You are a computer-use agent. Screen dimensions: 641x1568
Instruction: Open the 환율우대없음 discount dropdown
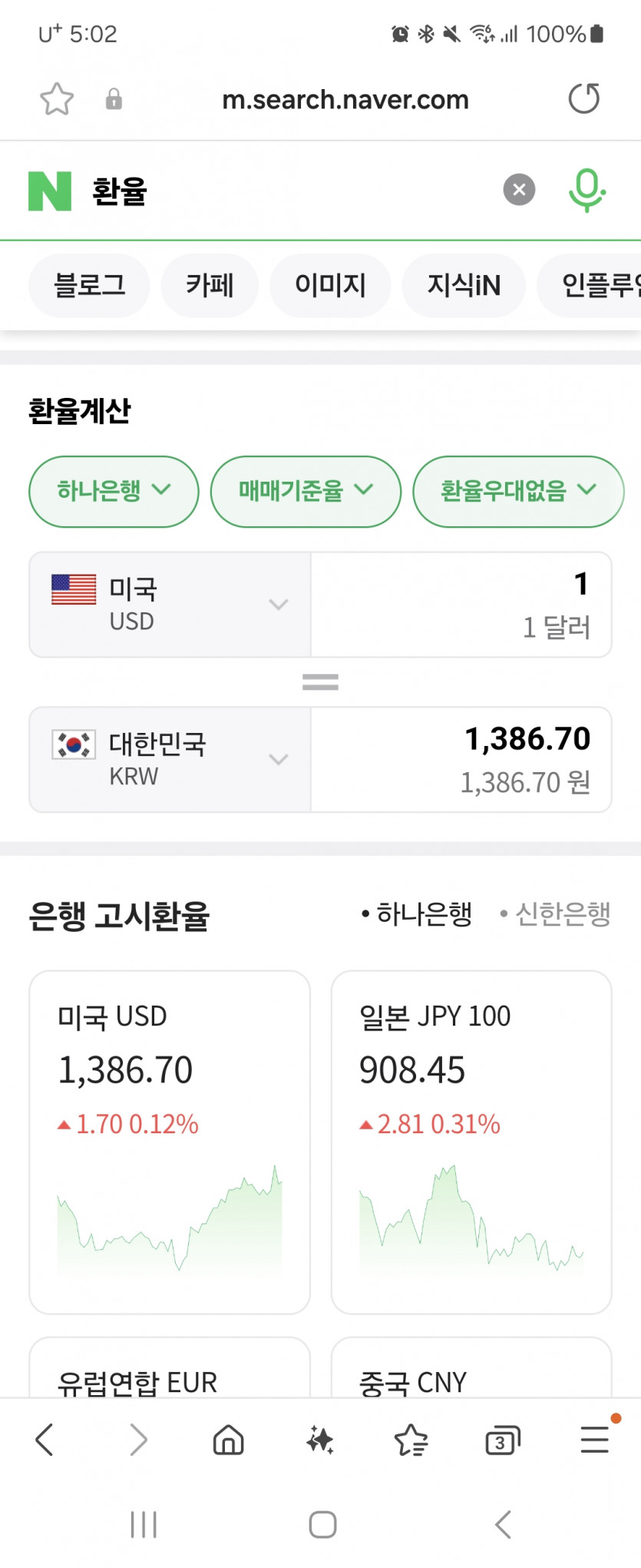click(518, 491)
